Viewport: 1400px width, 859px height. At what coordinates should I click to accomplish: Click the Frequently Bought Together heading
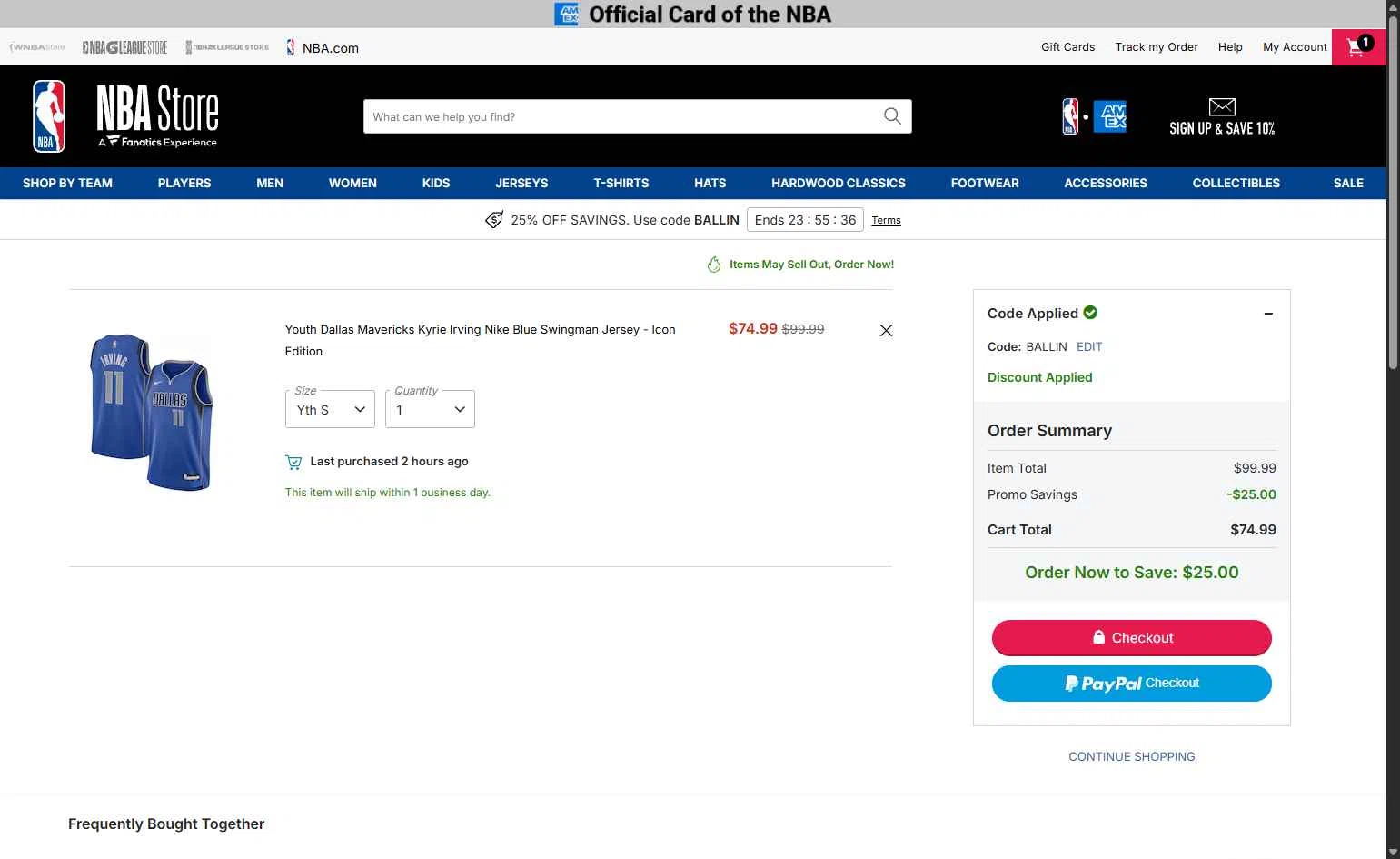[x=166, y=824]
